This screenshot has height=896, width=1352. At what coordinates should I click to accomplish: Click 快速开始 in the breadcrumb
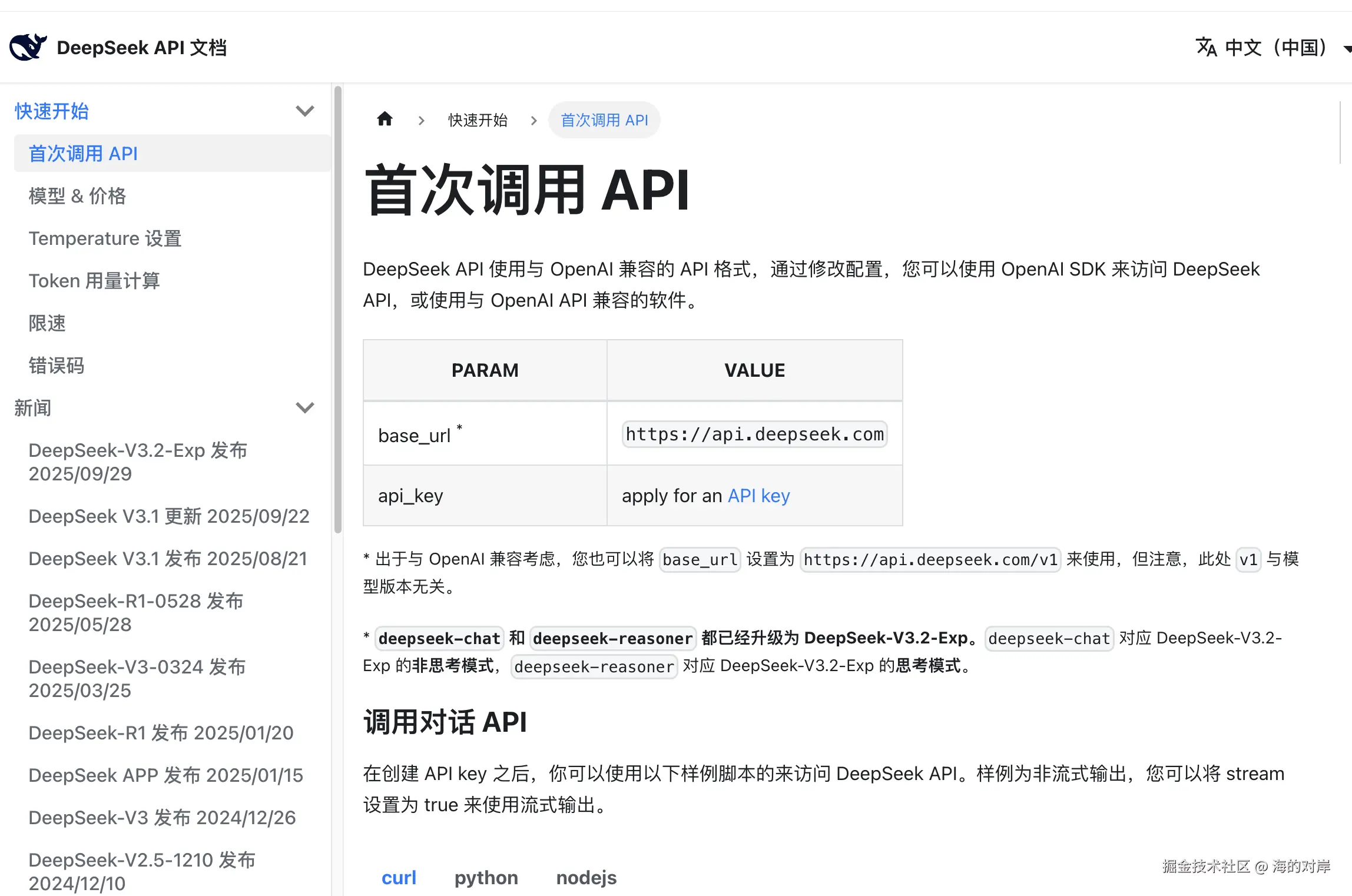478,120
